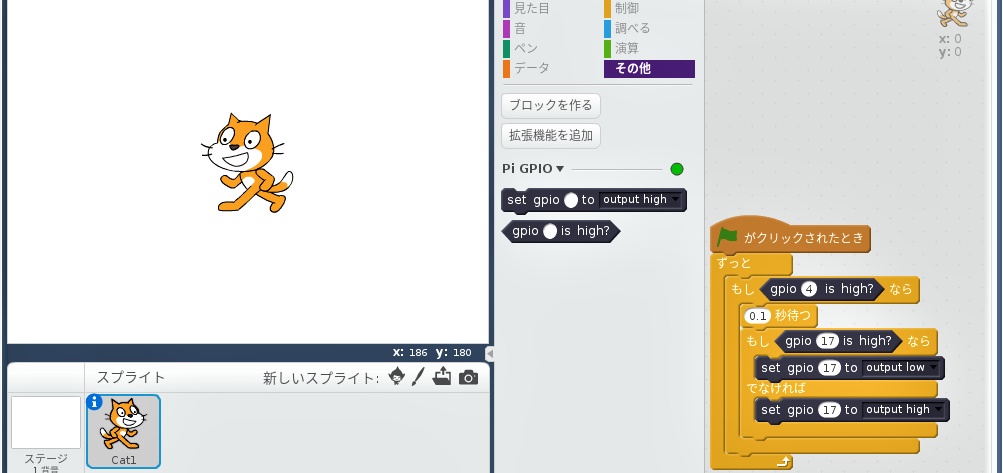Viewport: 1003px width, 473px height.
Task: Click the forever loop arrow icon
Action: [x=784, y=461]
